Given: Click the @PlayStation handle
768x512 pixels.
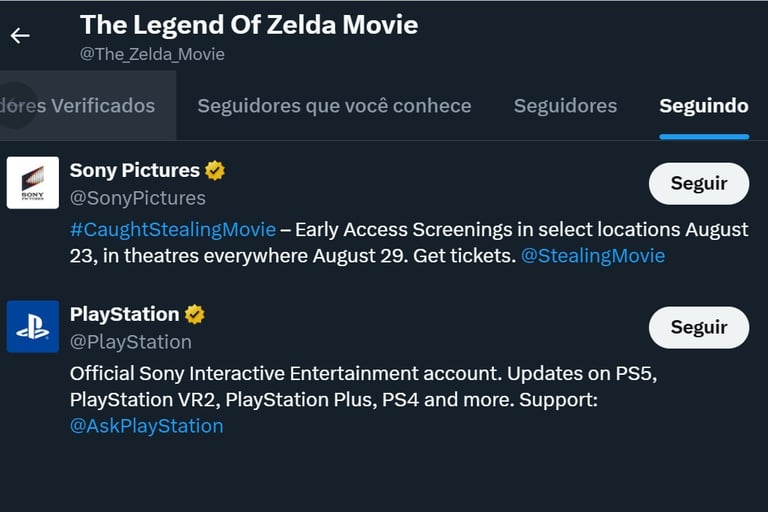Looking at the screenshot, I should tap(131, 342).
